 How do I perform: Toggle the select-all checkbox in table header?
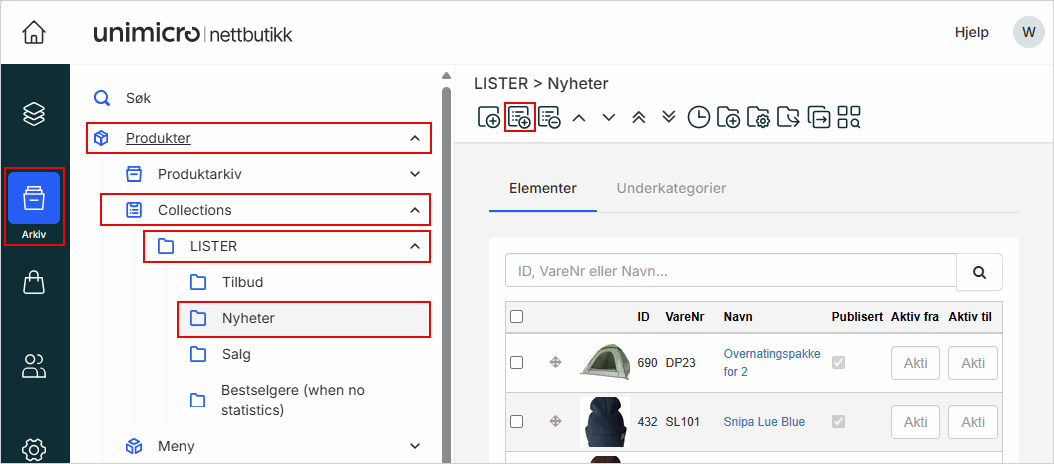point(516,316)
